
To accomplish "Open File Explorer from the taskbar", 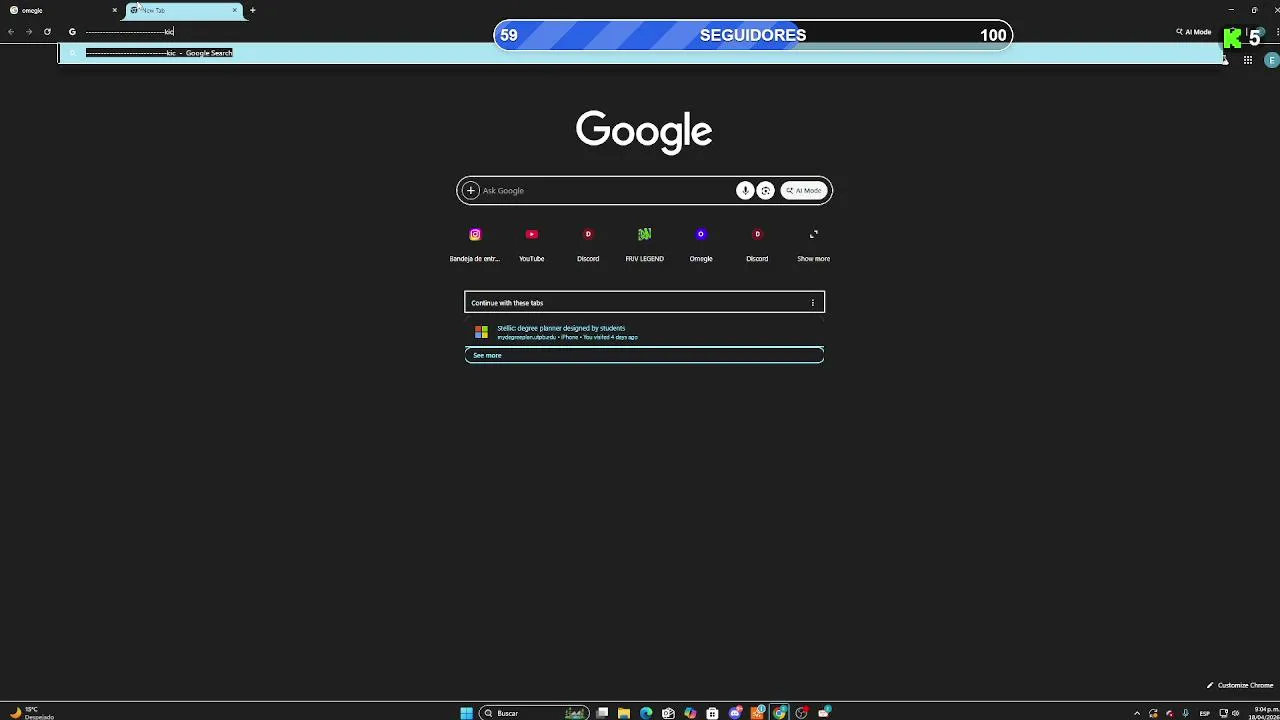I will tap(624, 713).
